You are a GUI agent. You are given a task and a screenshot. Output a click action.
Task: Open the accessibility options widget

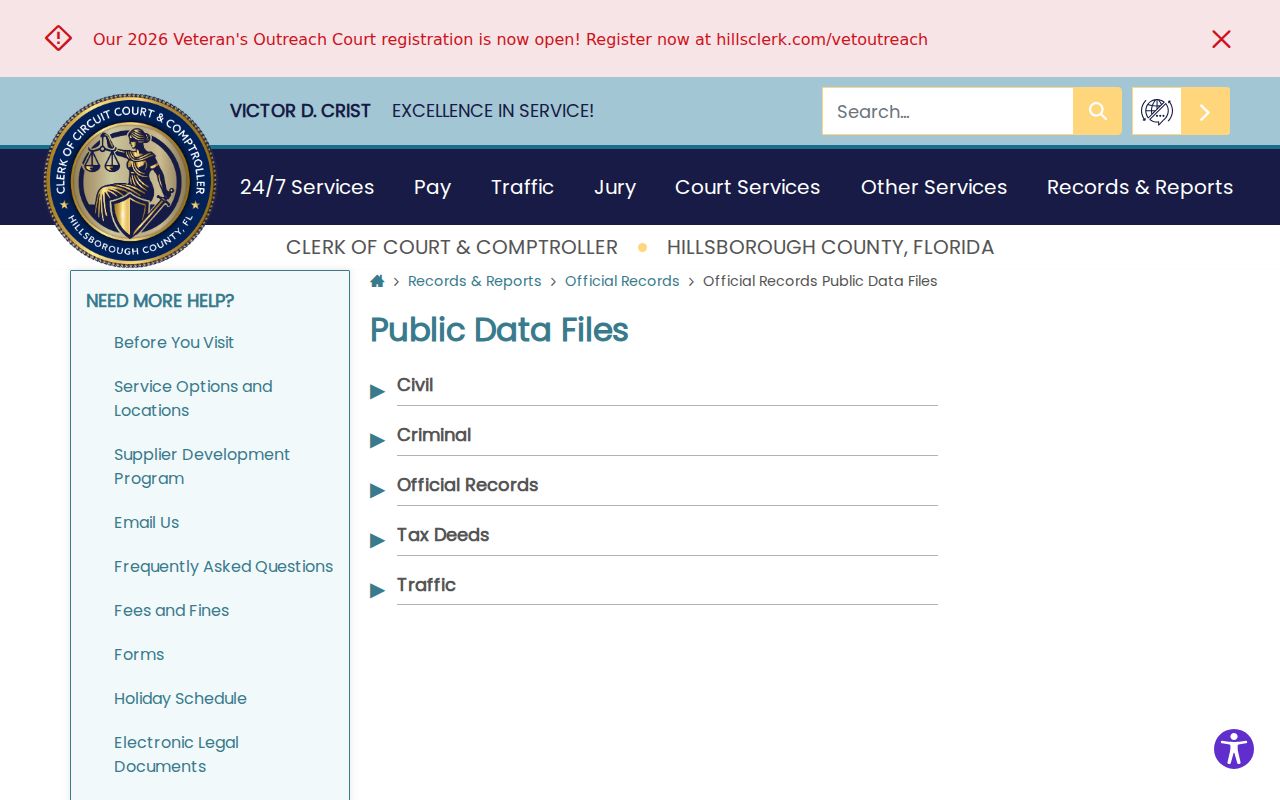pos(1234,749)
